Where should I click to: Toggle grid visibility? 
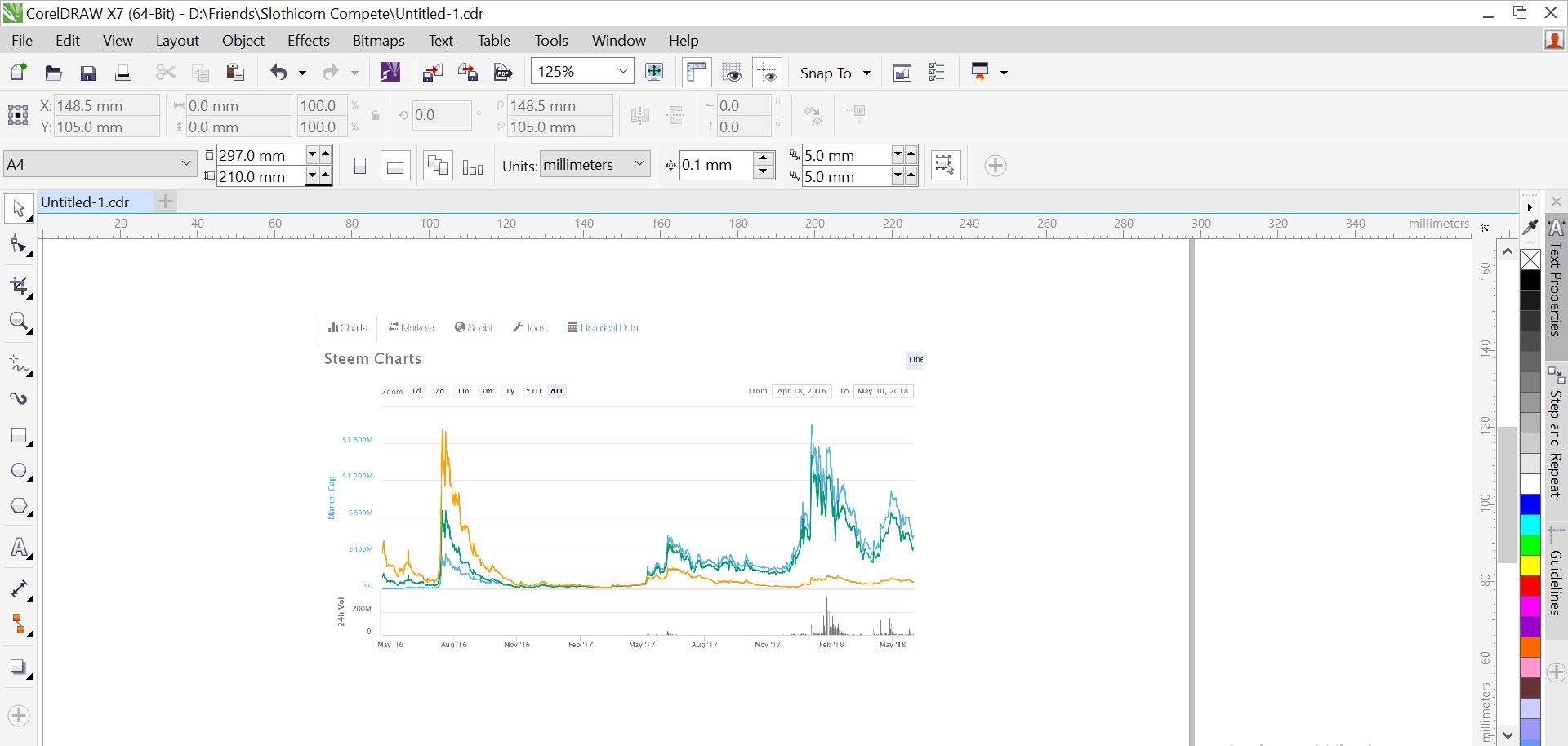click(732, 73)
